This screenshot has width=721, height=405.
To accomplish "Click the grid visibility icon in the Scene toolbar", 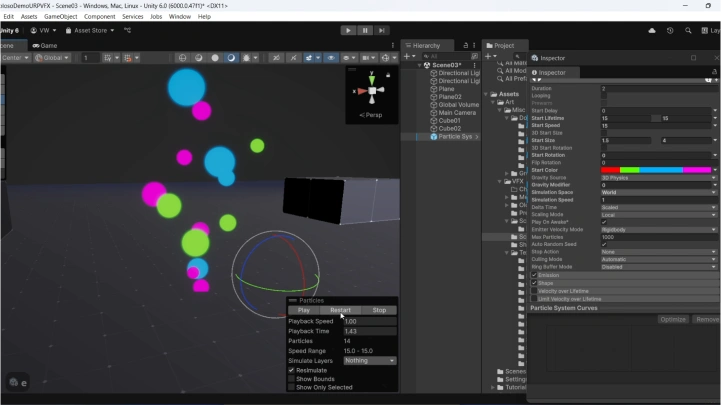I will [x=108, y=57].
